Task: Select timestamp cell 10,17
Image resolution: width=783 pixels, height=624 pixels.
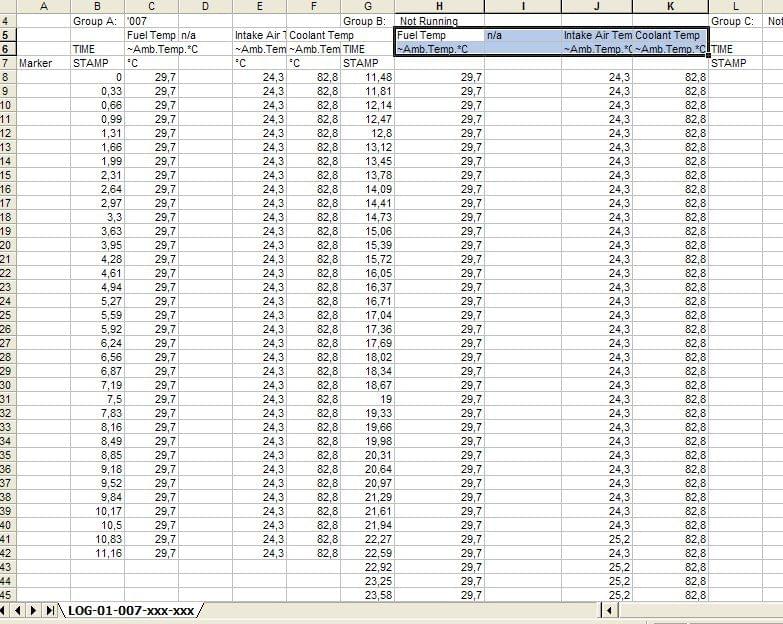Action: 97,511
